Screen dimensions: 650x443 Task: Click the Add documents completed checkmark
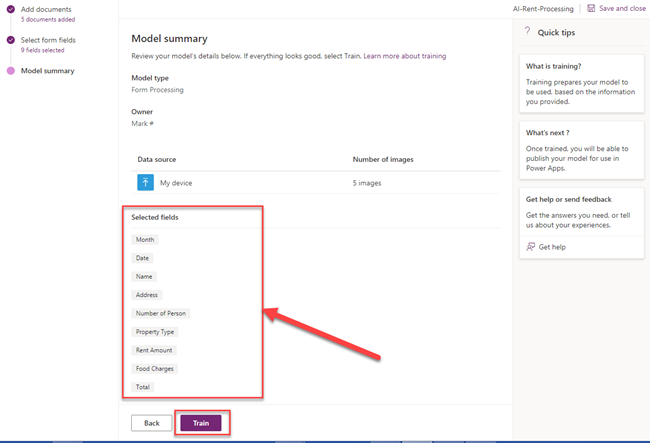click(11, 9)
